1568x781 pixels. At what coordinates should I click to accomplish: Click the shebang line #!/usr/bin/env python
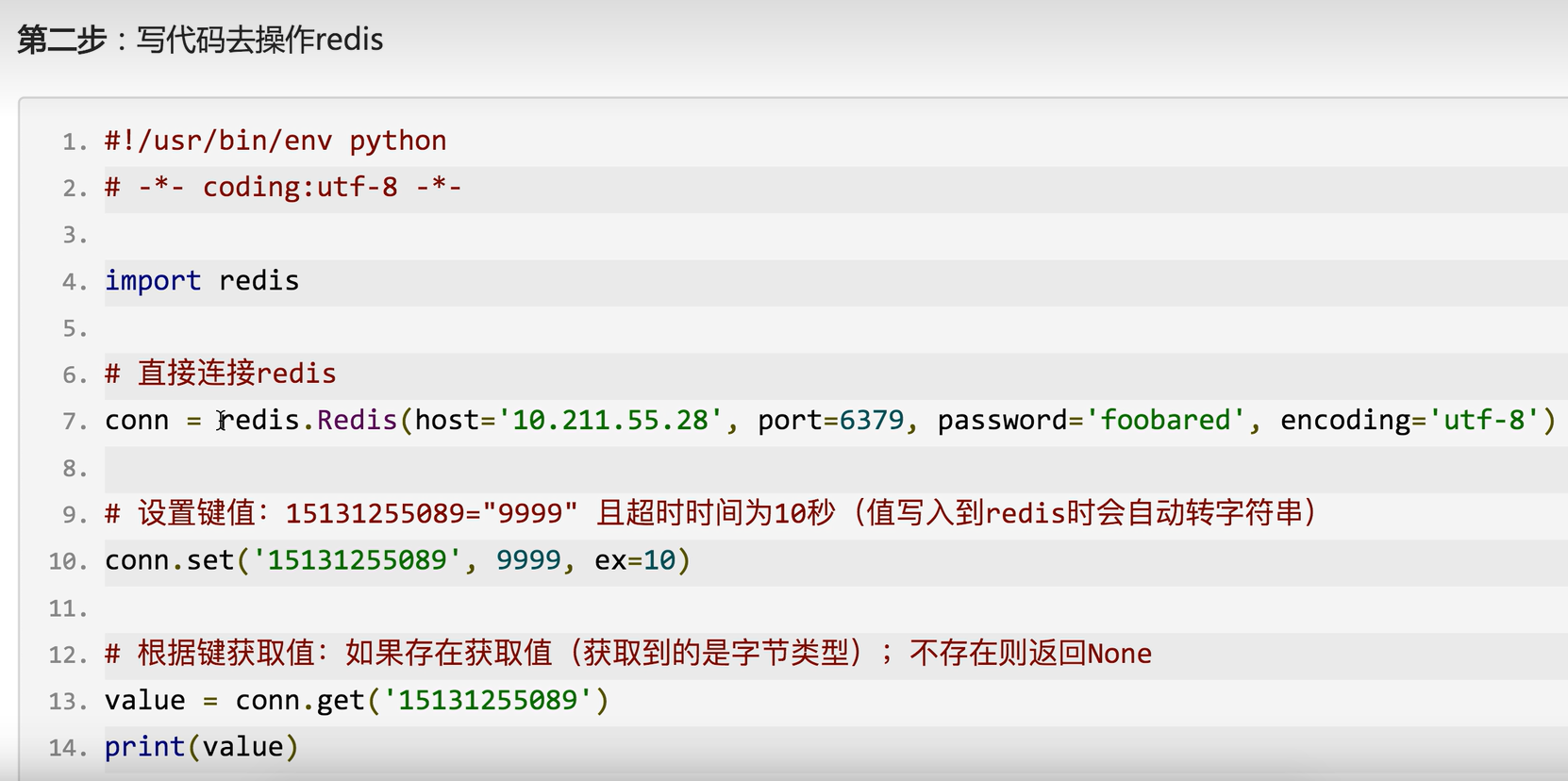tap(275, 141)
